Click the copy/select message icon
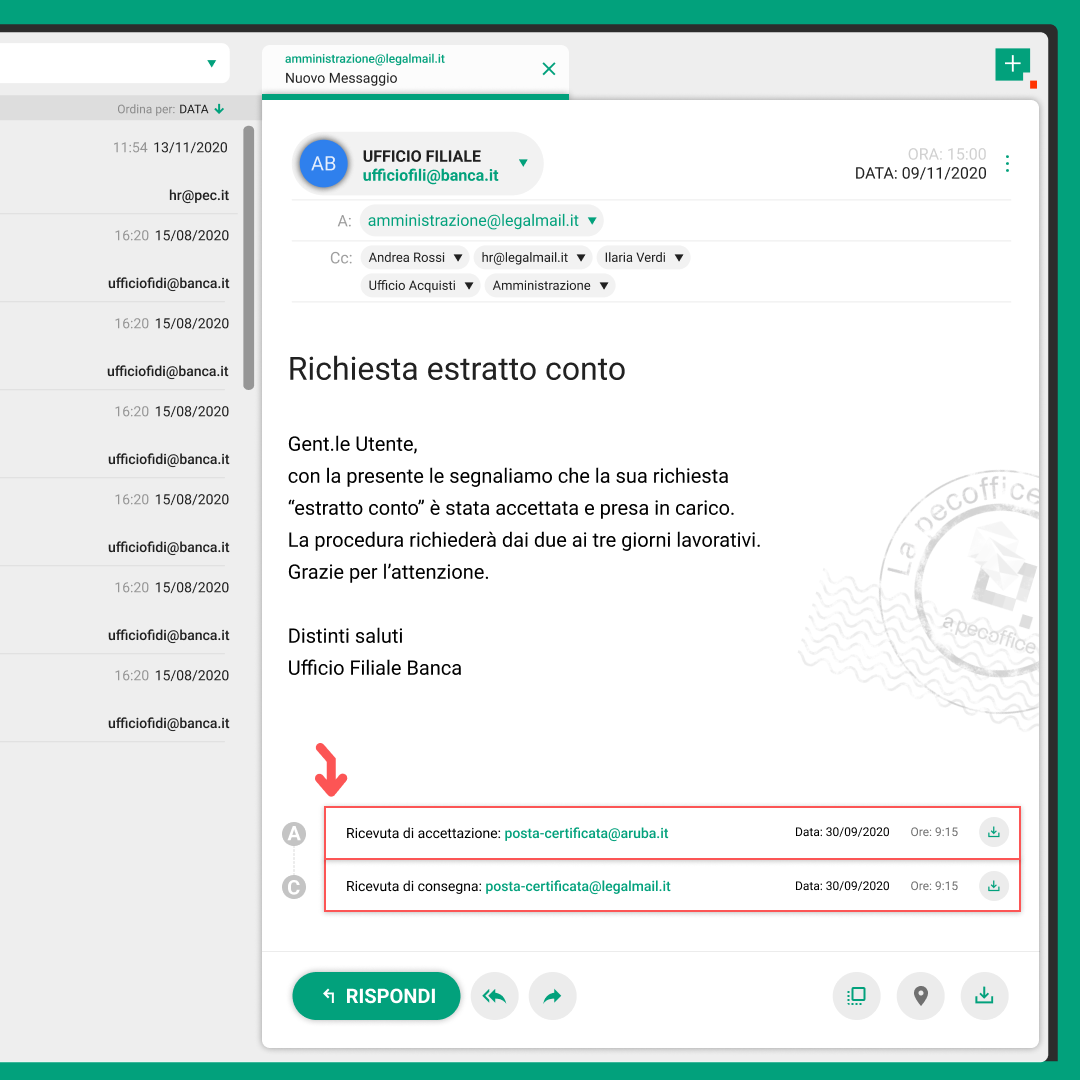This screenshot has width=1080, height=1080. click(856, 995)
